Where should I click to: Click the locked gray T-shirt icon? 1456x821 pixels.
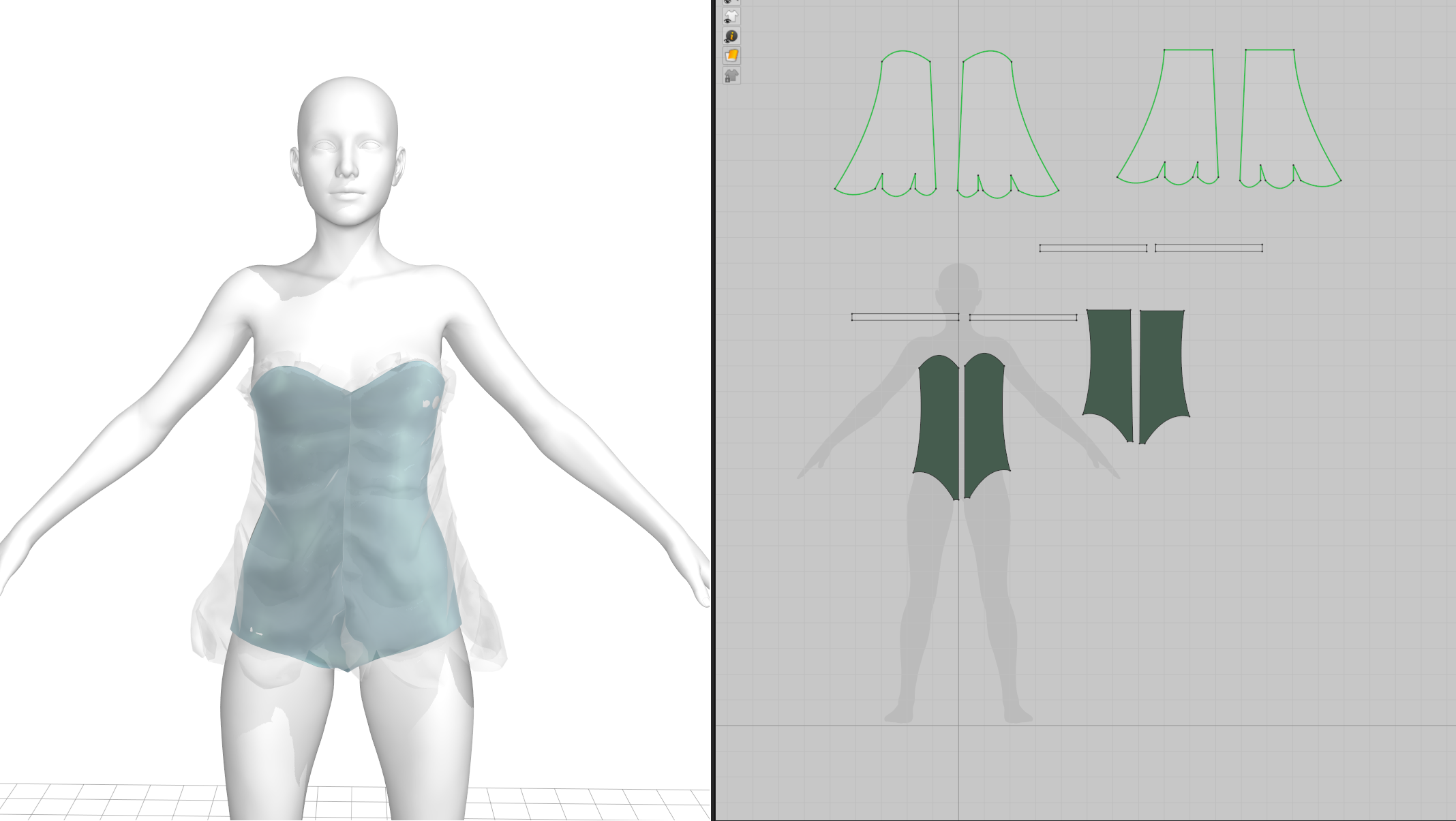pos(731,76)
